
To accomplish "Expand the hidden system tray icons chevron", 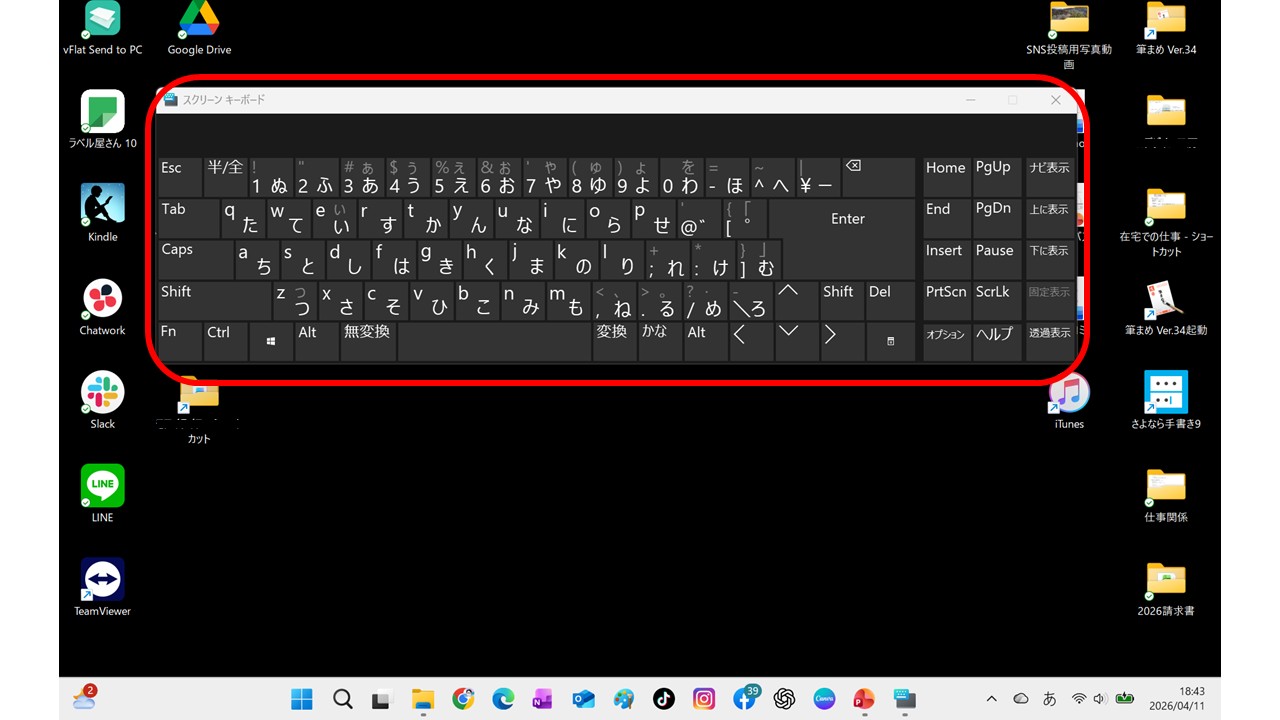I will [x=991, y=699].
